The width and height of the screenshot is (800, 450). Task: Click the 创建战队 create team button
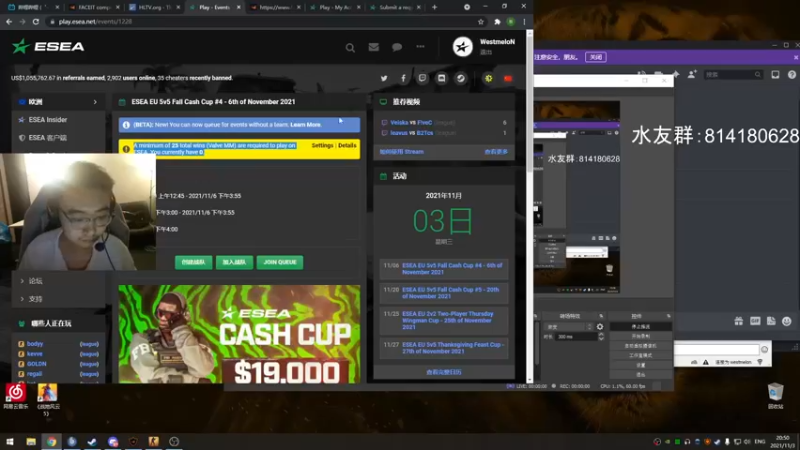coord(193,262)
